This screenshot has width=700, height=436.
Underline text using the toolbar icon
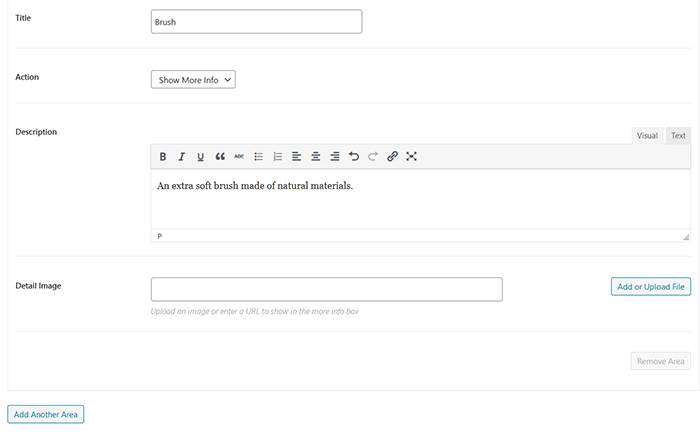(x=200, y=157)
